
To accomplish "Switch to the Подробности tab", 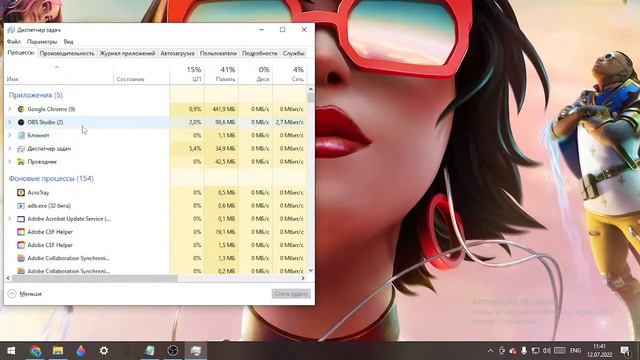I will (260, 53).
